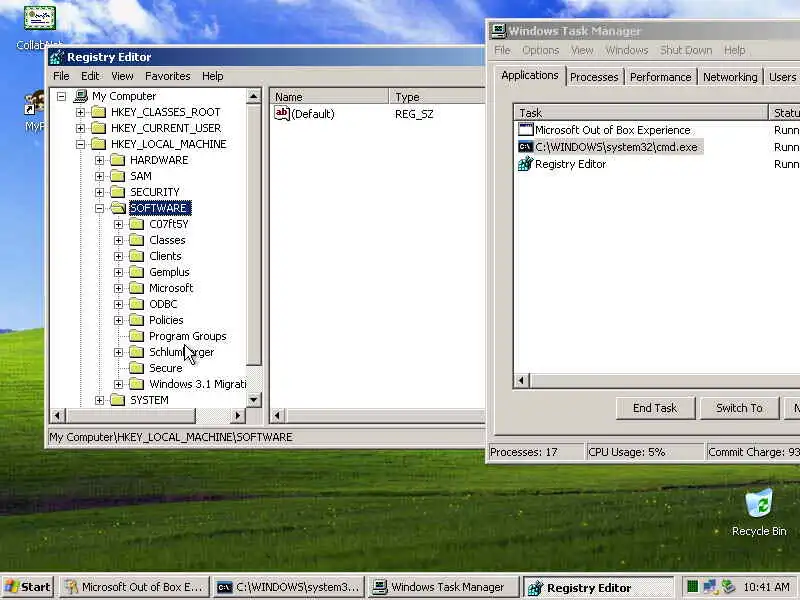Click the Secure folder icon
The image size is (800, 600).
137,368
